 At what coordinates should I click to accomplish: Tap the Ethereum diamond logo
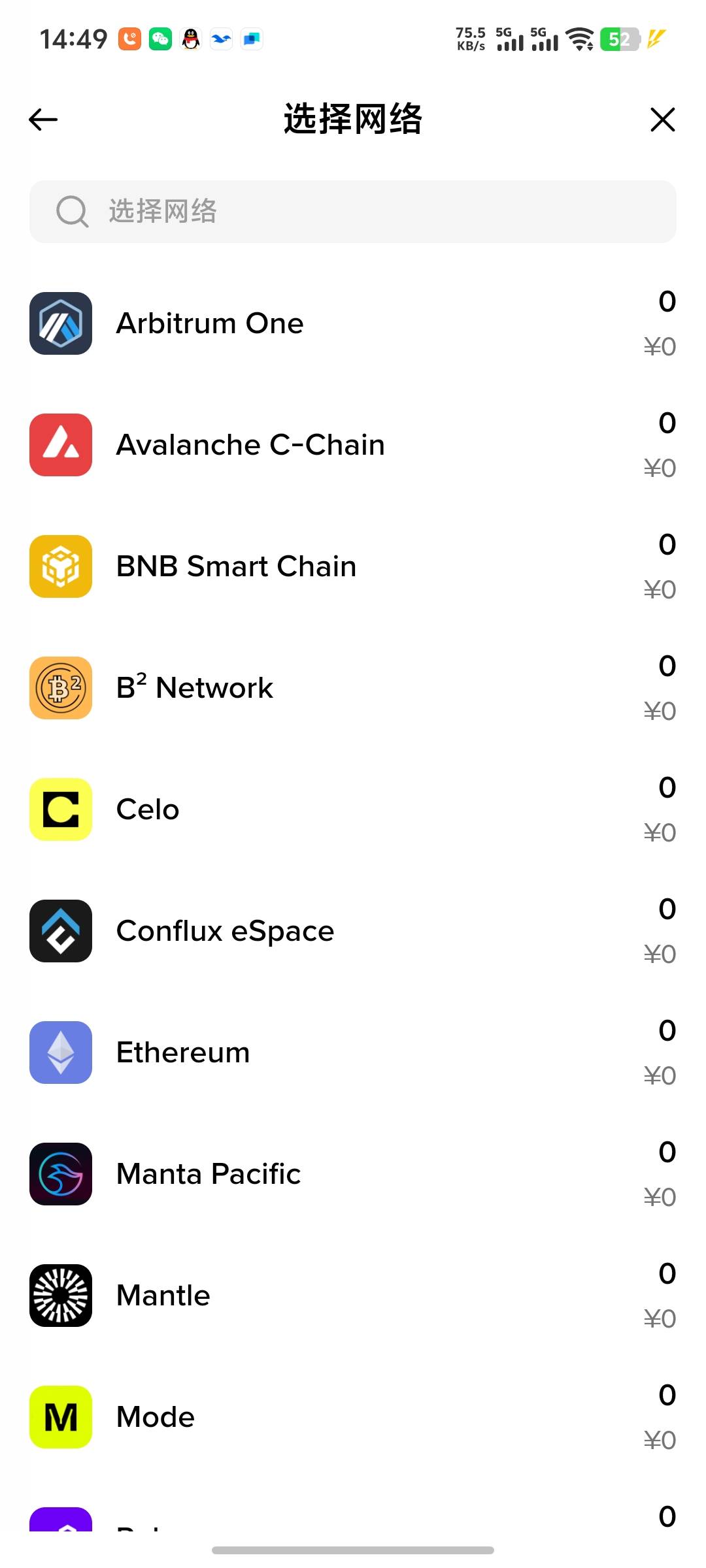[x=61, y=1053]
